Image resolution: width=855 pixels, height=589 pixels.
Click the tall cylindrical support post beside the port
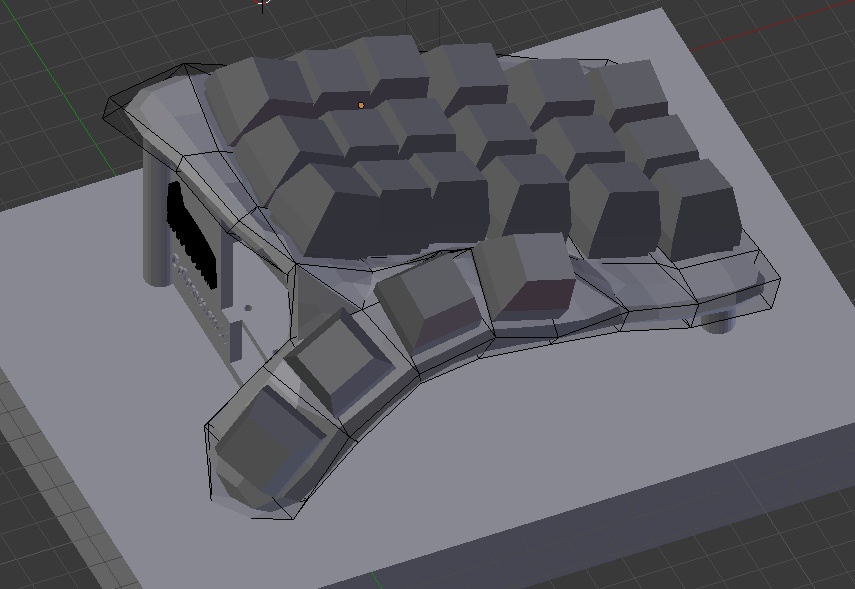[157, 213]
